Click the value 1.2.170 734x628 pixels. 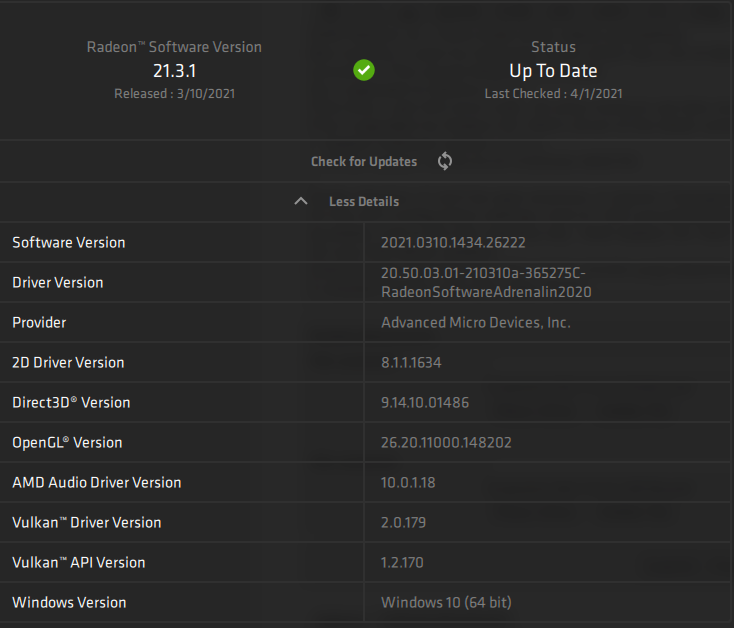(402, 562)
